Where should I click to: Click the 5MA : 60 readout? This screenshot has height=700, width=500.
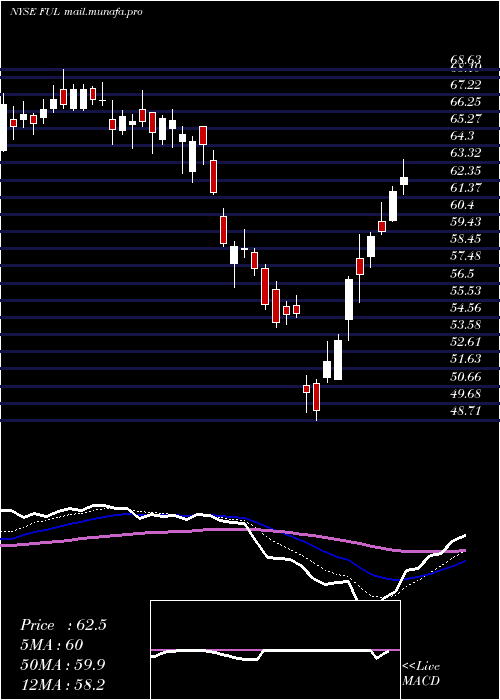[x=52, y=645]
